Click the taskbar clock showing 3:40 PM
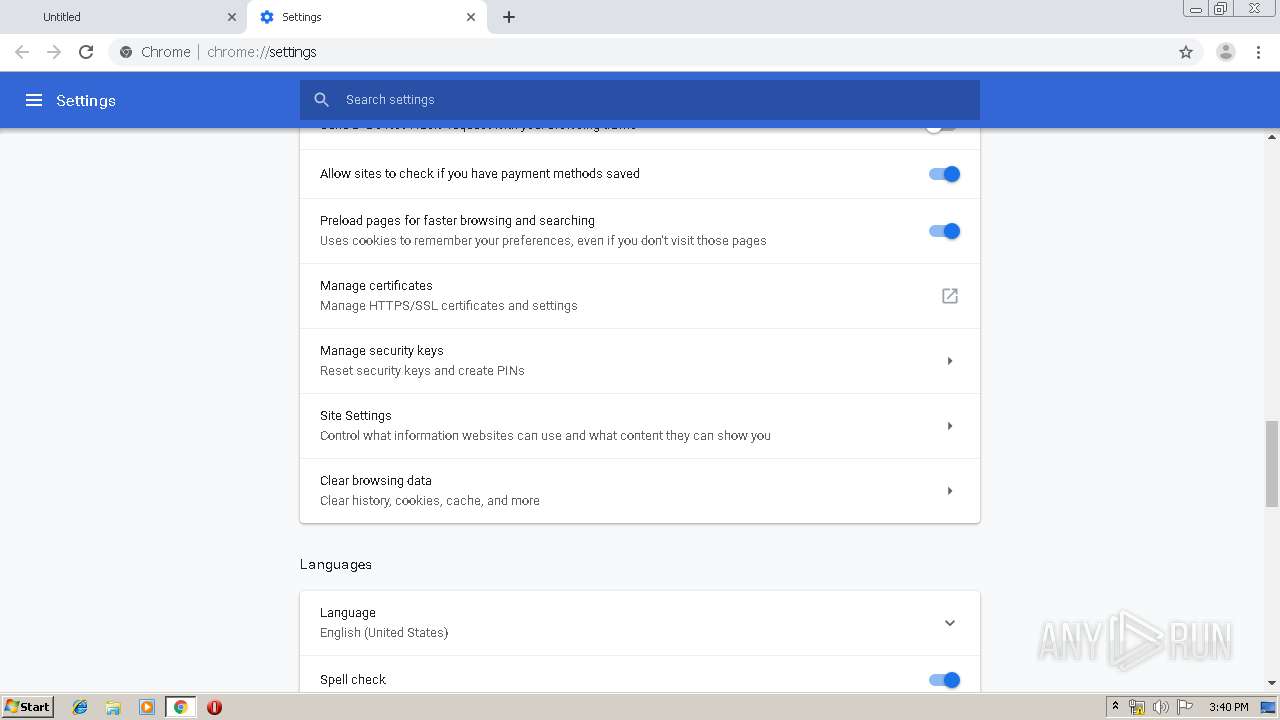 click(1228, 707)
